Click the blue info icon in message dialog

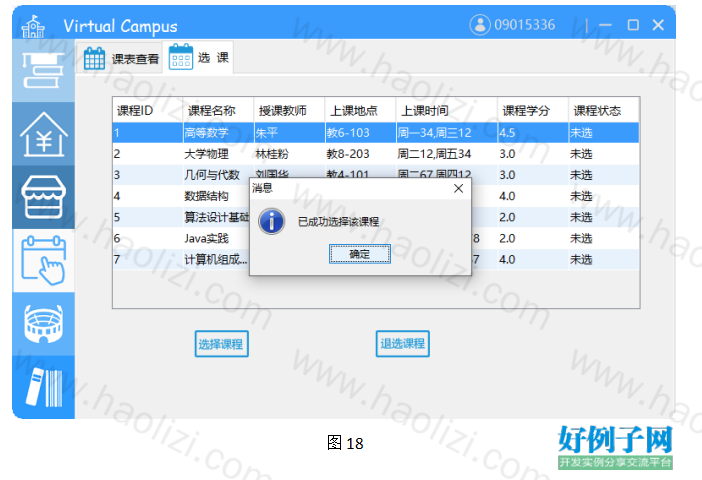[271, 221]
